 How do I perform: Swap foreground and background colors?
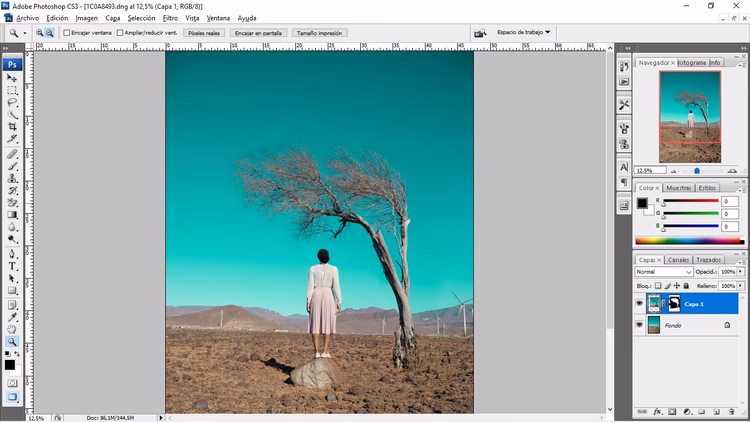(17, 354)
